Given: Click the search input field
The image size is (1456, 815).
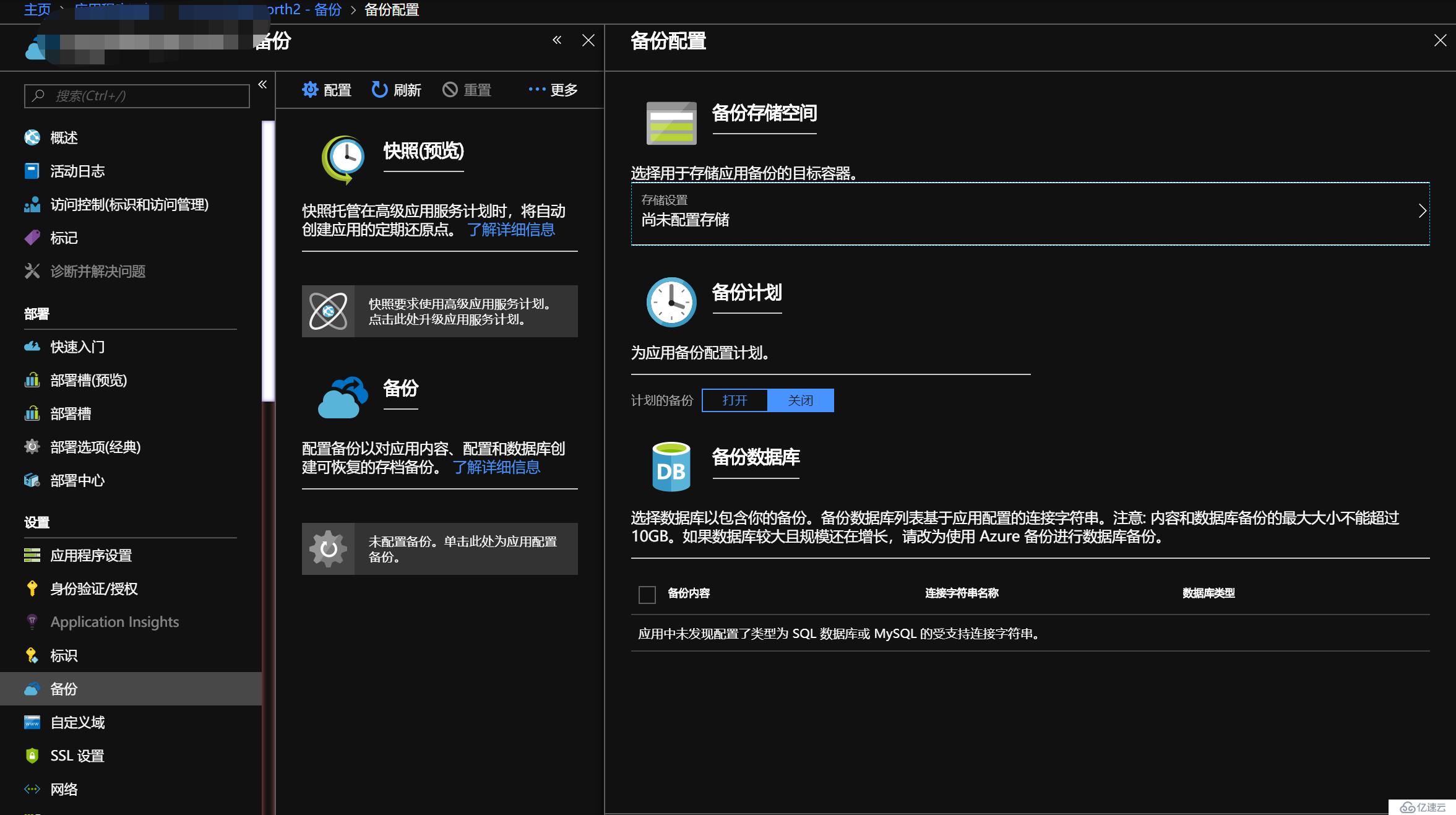Looking at the screenshot, I should coord(135,95).
